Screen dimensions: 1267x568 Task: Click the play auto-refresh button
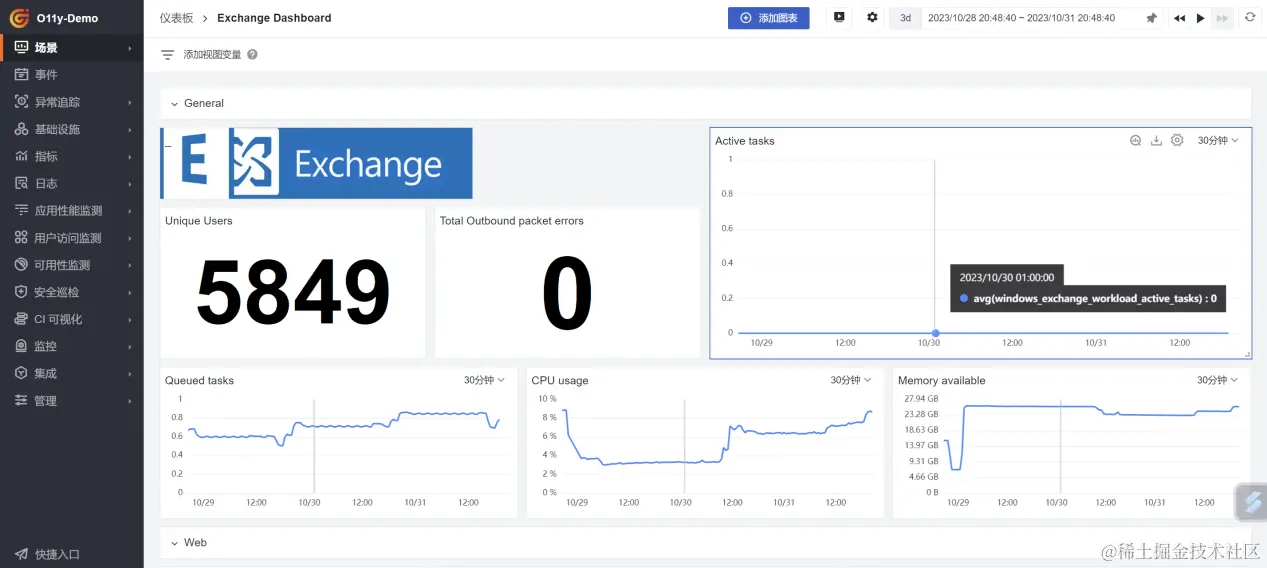coord(1201,18)
